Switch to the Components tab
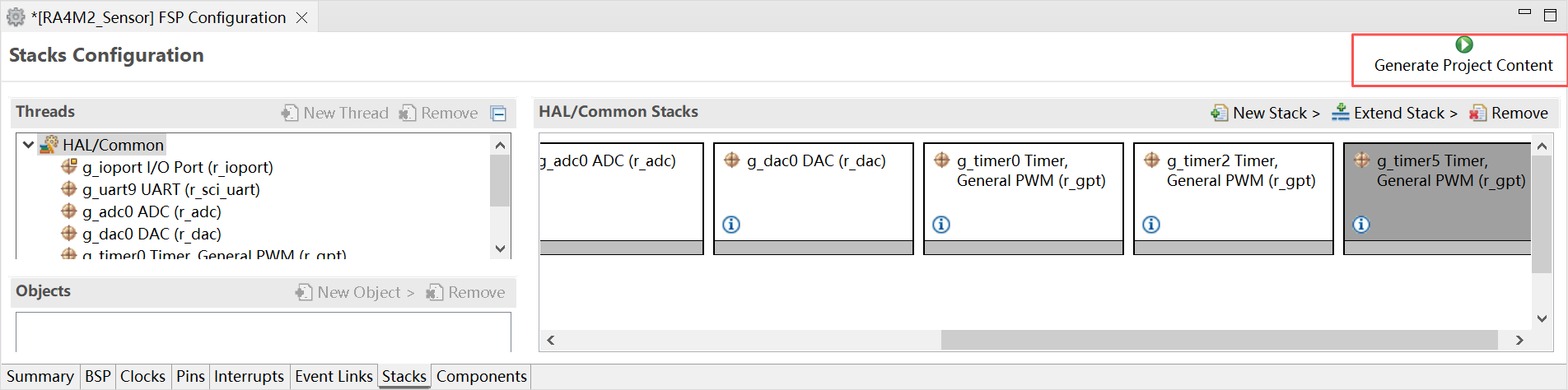The width and height of the screenshot is (1568, 390). point(481,376)
